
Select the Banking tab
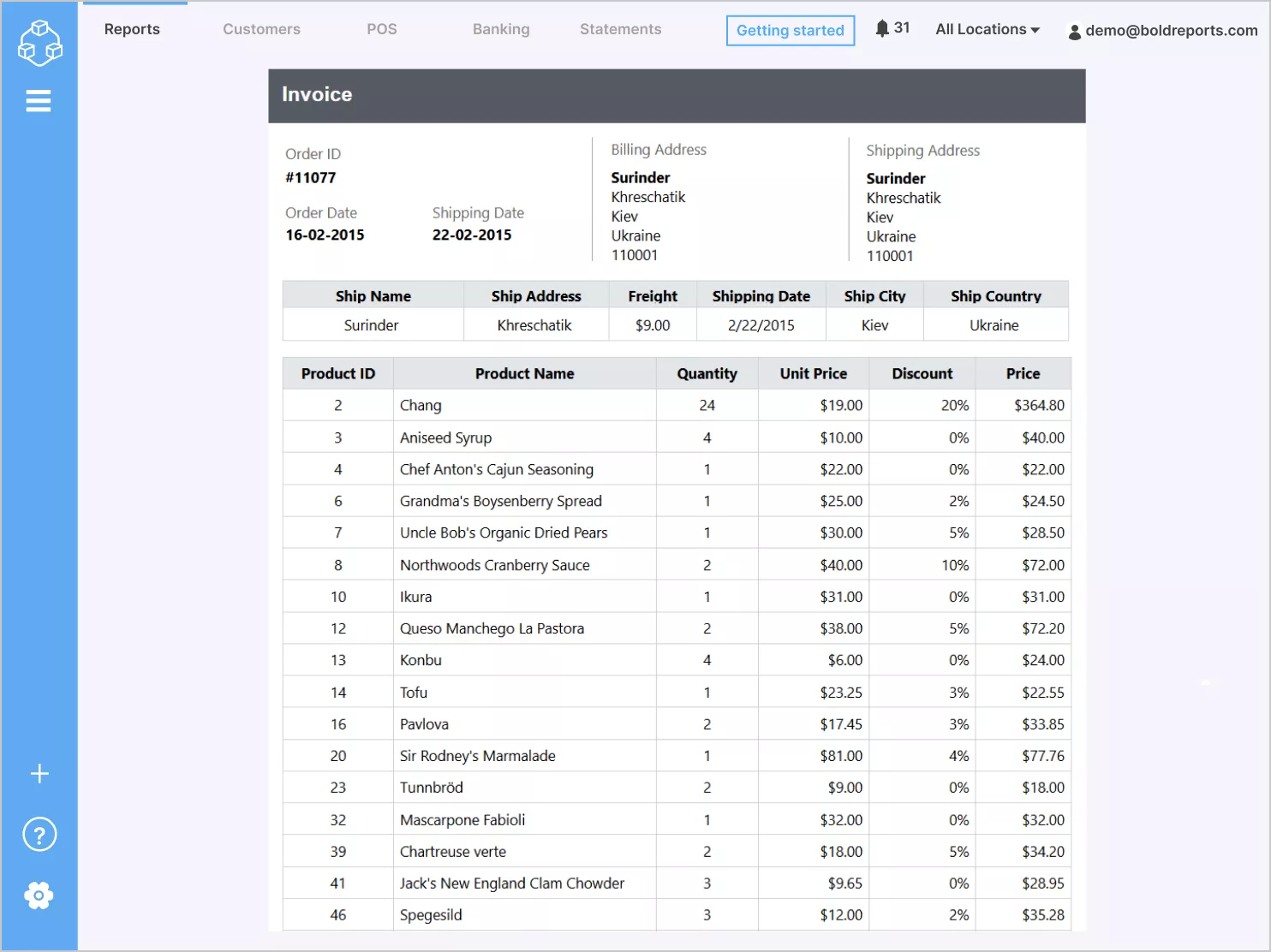[501, 29]
